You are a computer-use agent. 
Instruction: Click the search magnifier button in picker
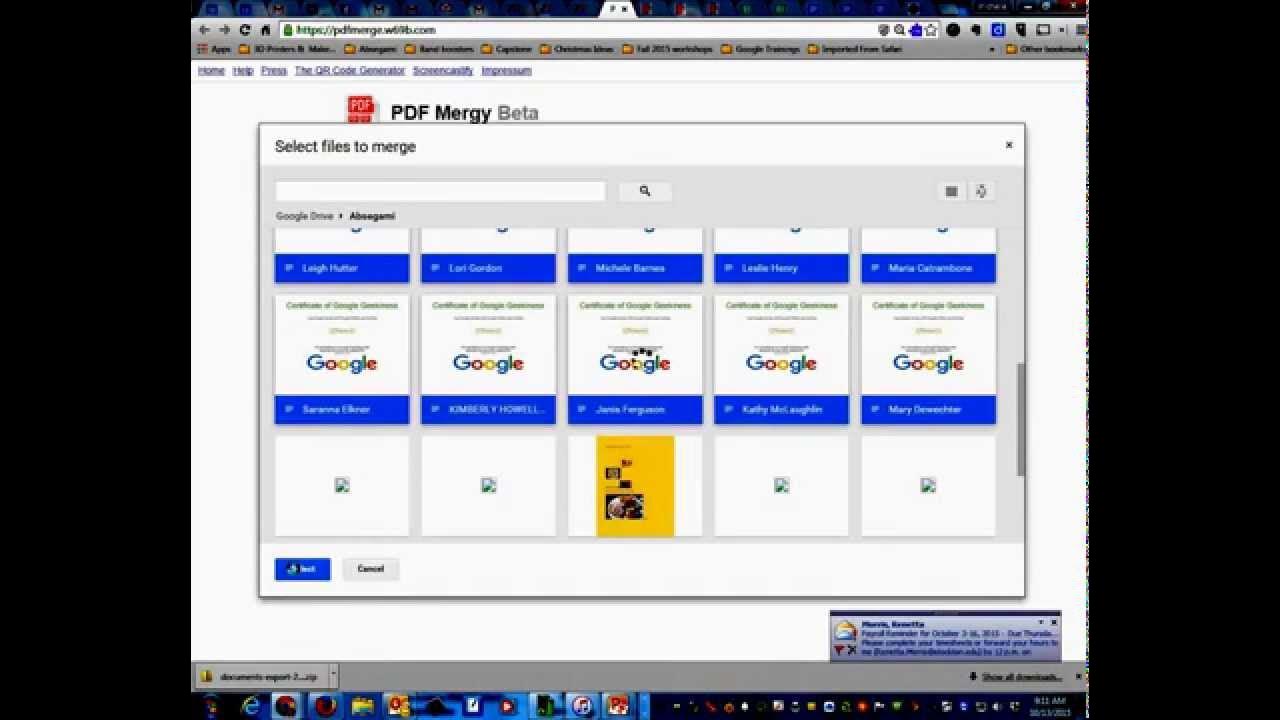[x=645, y=191]
